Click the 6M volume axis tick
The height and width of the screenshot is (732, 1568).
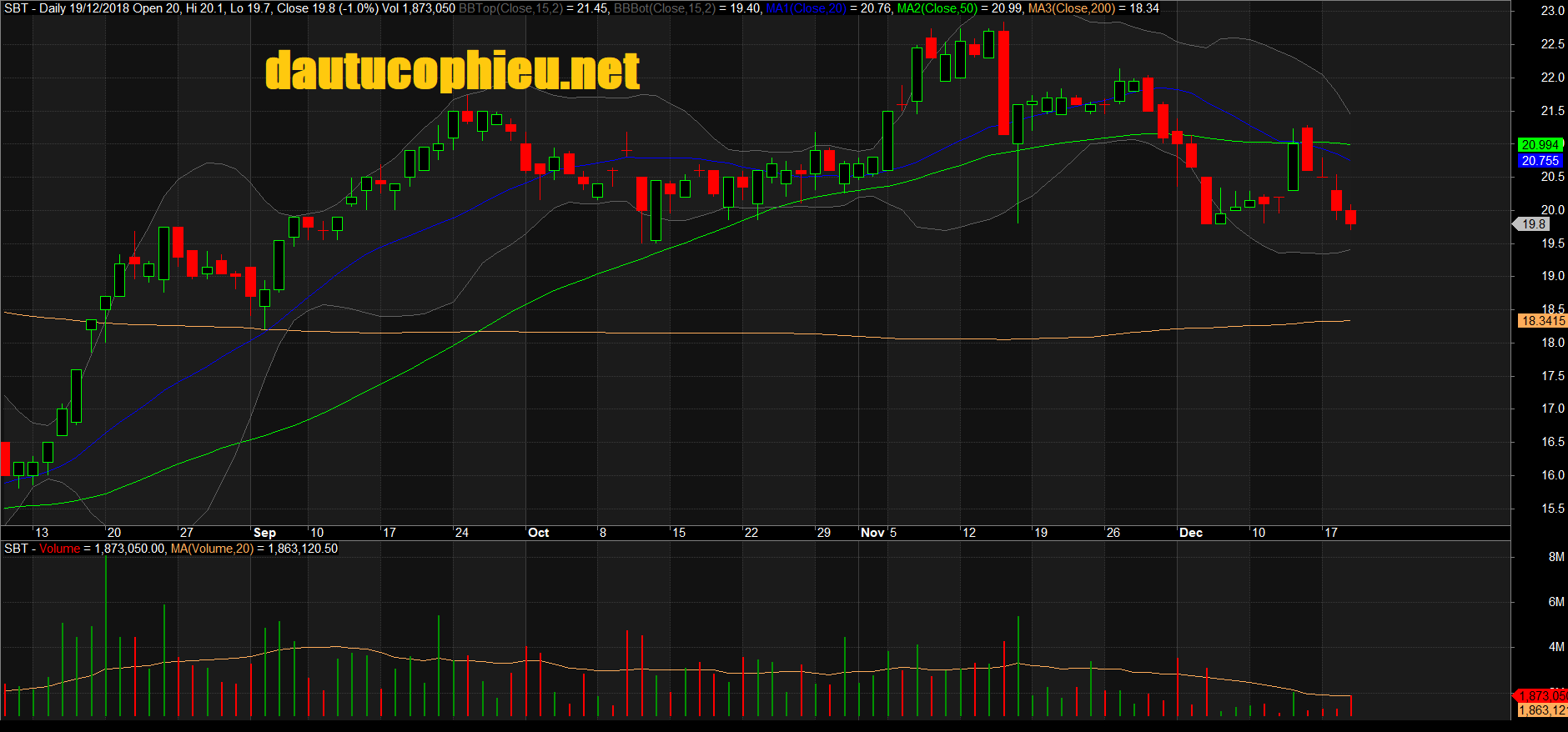pos(1556,602)
